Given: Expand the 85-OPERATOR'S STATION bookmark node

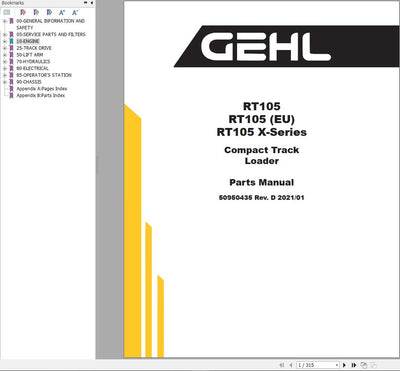Looking at the screenshot, I should point(5,75).
